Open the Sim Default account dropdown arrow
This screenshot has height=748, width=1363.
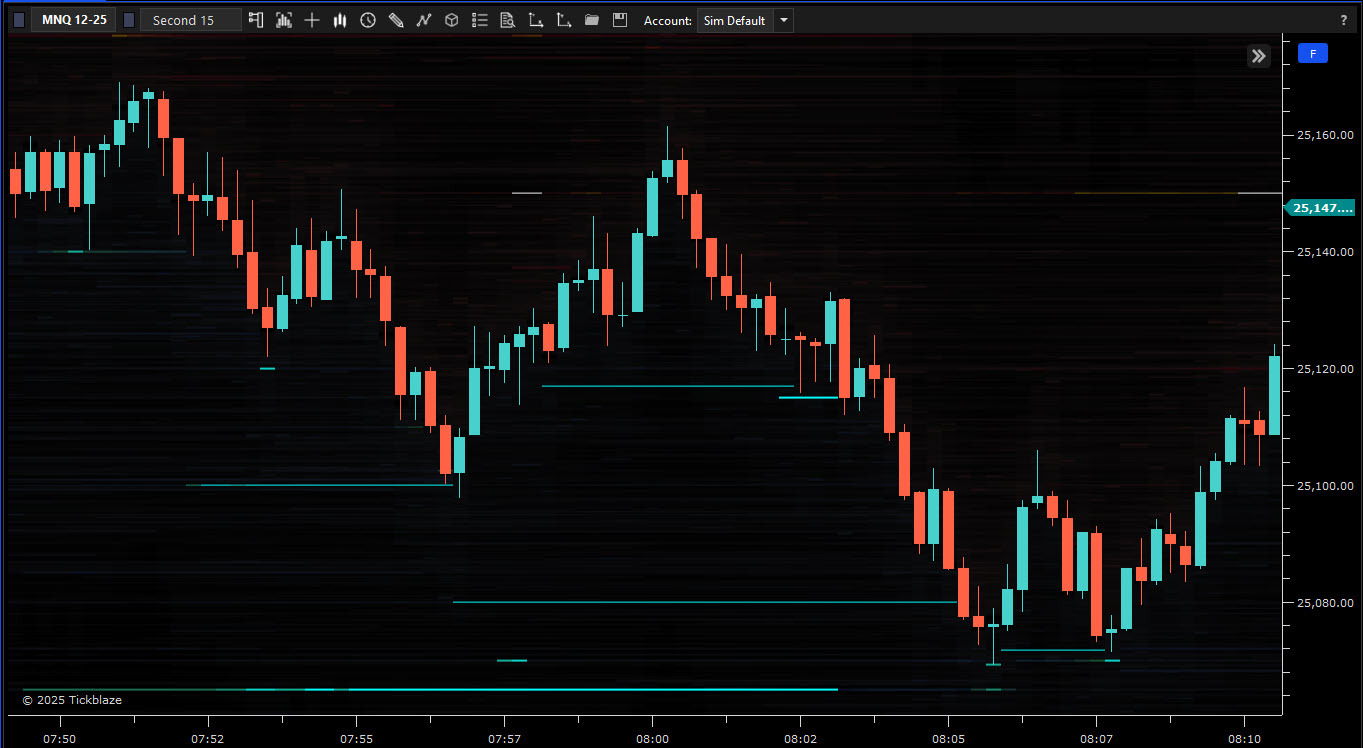point(784,20)
